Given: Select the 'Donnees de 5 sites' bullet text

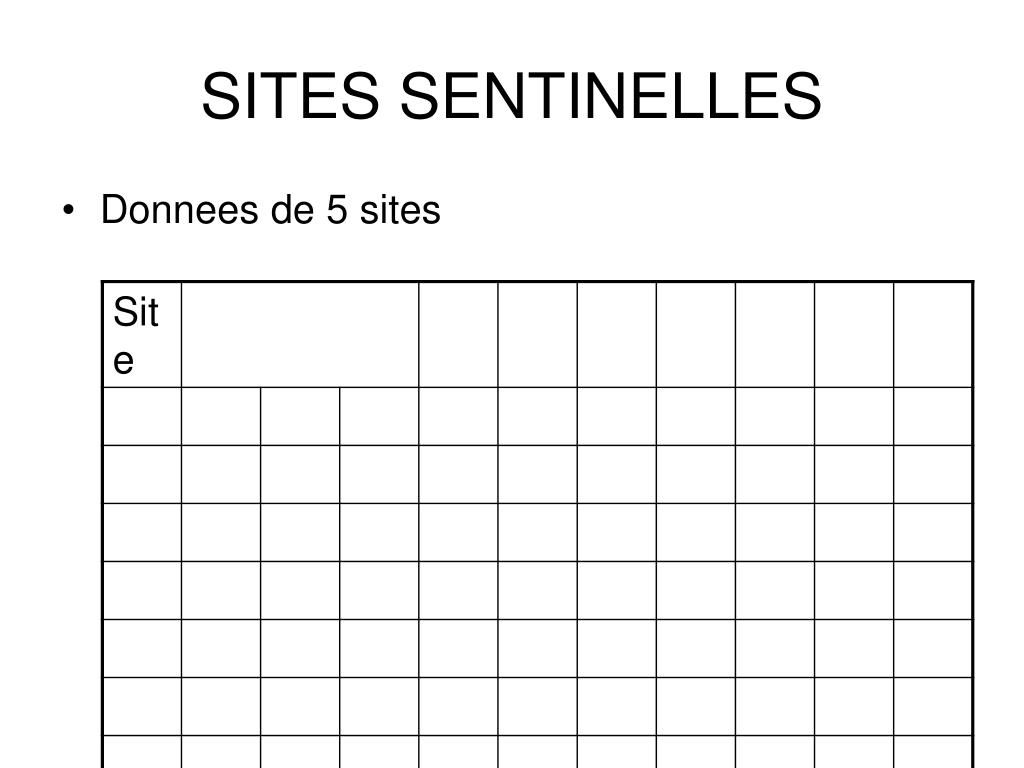Looking at the screenshot, I should tap(270, 210).
